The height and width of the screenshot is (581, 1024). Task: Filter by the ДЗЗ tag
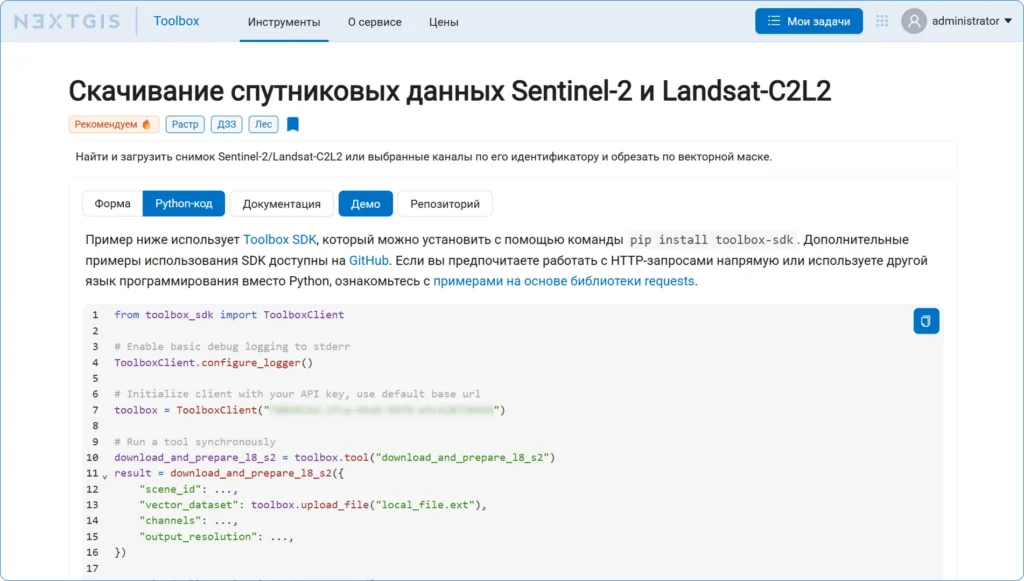(x=227, y=124)
